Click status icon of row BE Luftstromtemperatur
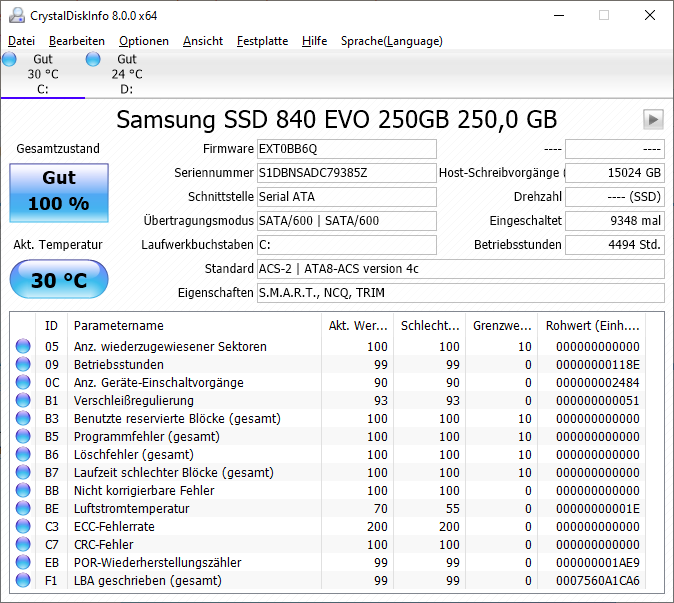This screenshot has height=603, width=674. 23,508
